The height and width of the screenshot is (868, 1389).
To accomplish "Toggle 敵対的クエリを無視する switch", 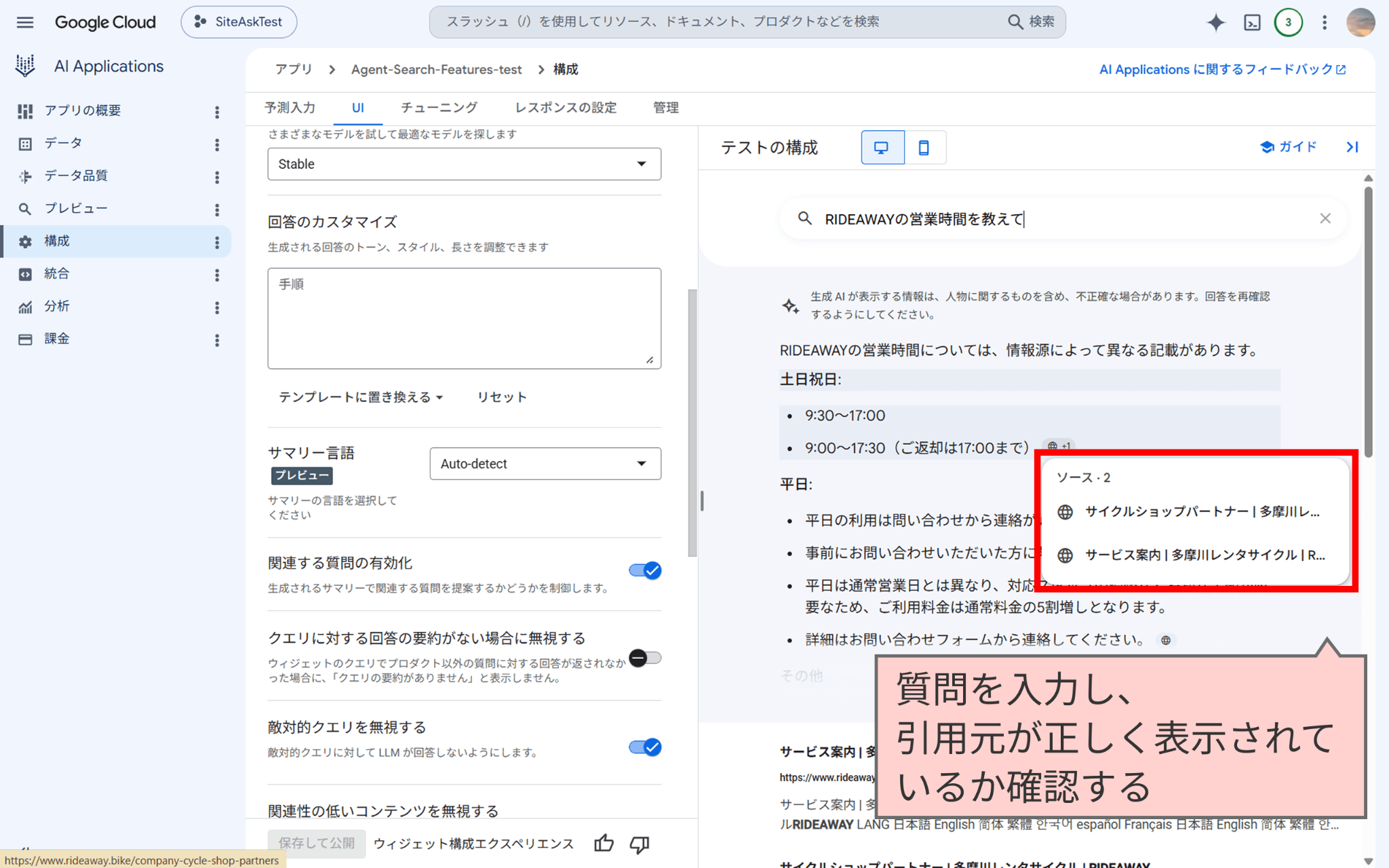I will pos(644,747).
